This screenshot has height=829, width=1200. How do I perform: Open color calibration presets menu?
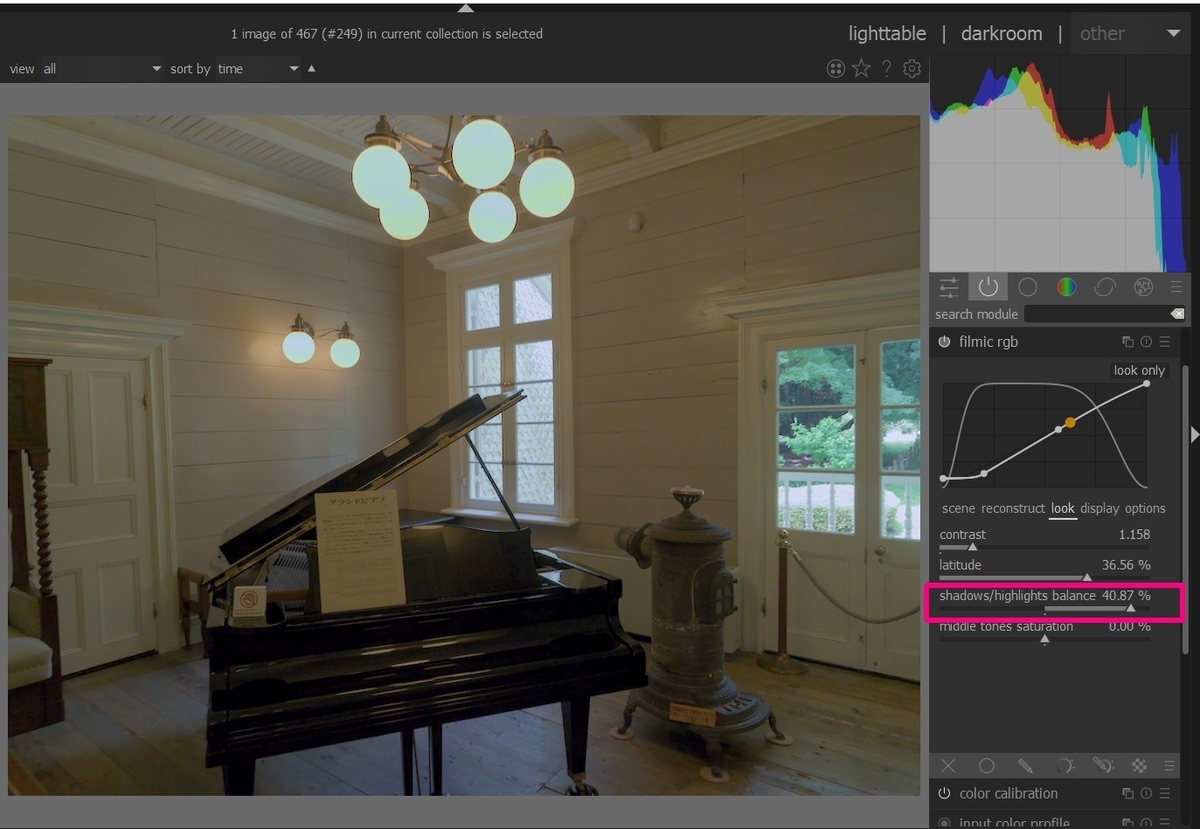pos(1164,793)
